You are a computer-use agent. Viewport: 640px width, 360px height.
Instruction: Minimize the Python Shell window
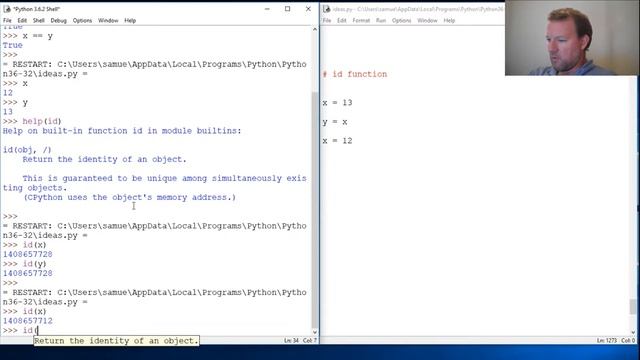[x=267, y=9]
